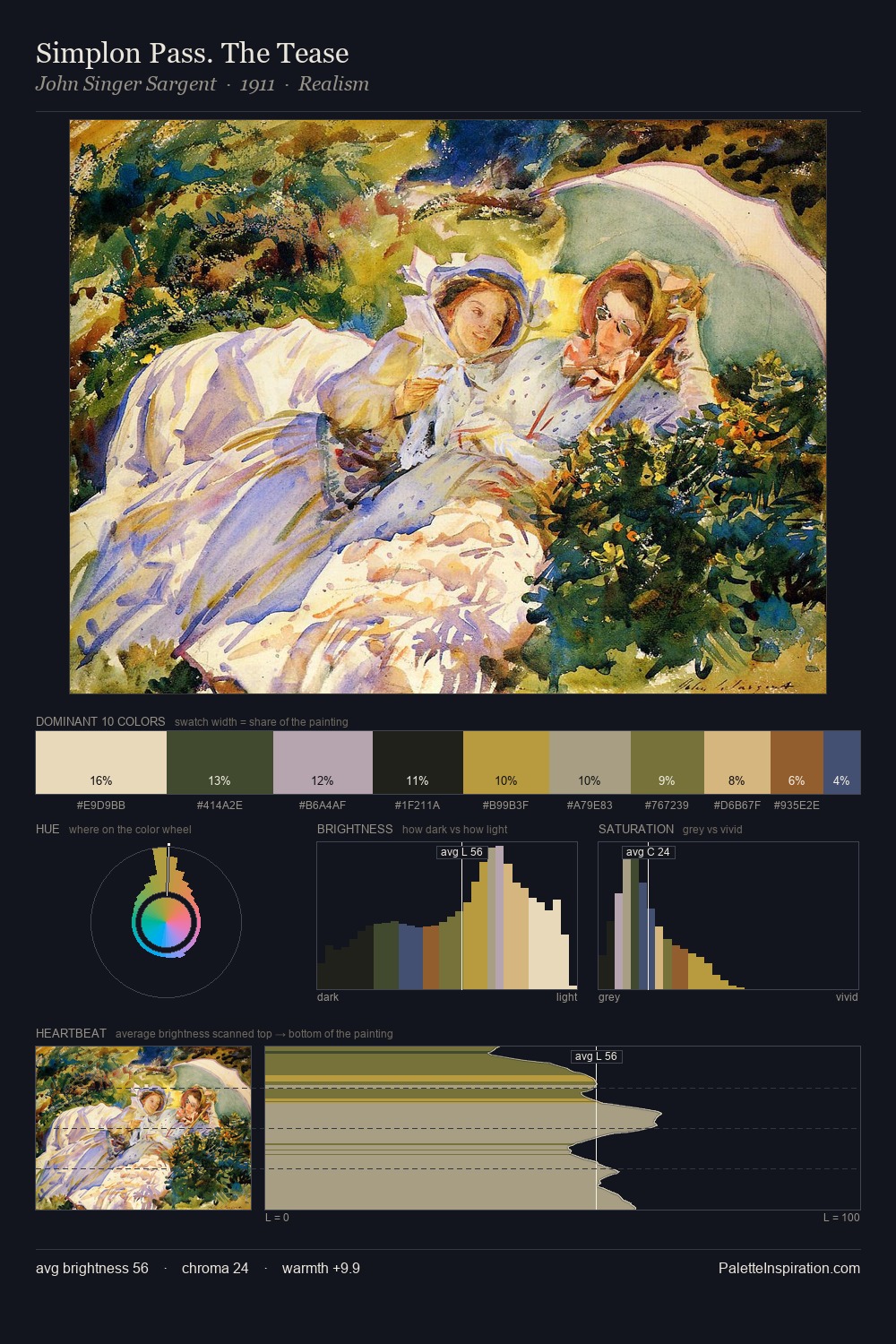Select the mauve swatch labeled 12%
Screen dimensions: 896x1344
coord(323,762)
